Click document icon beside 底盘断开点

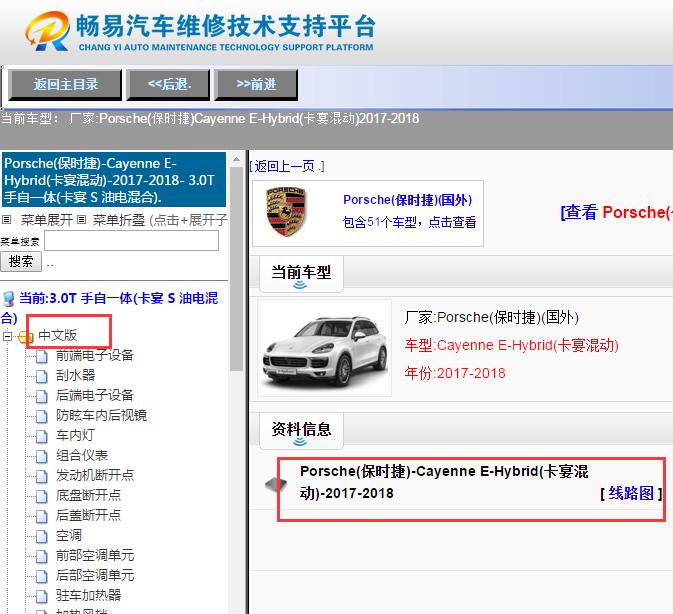(42, 497)
